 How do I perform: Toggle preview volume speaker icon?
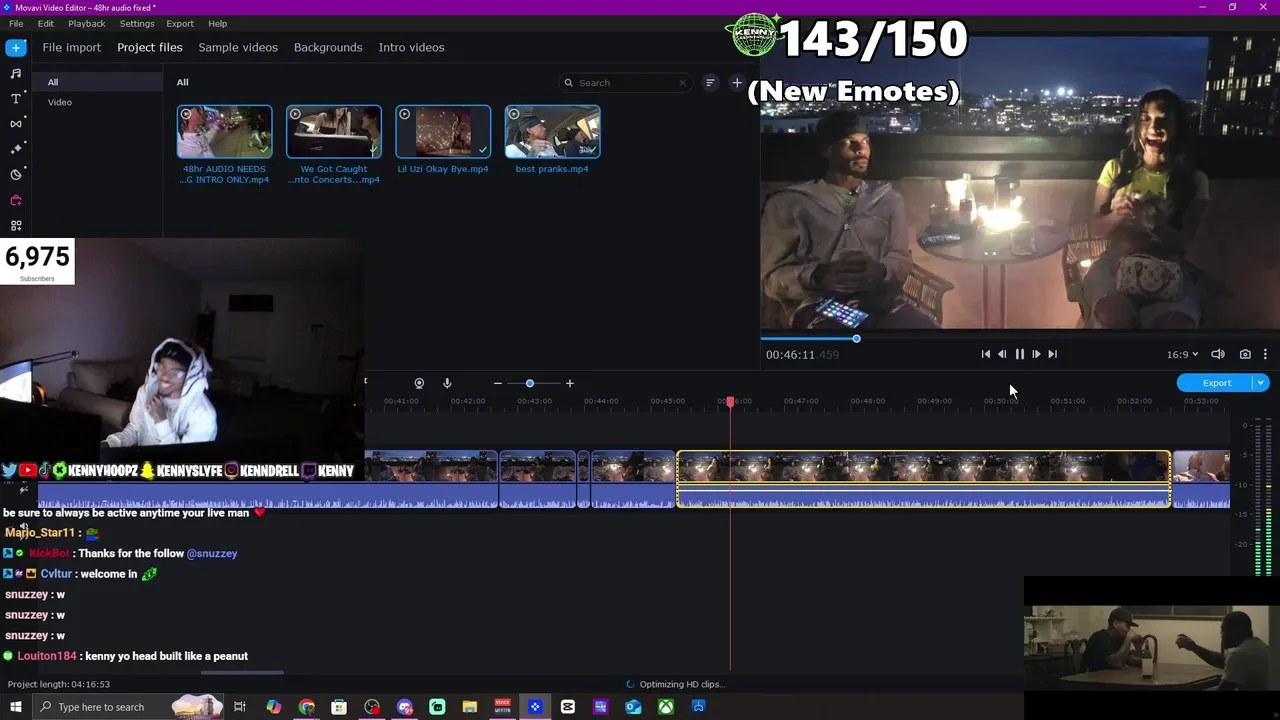1218,354
